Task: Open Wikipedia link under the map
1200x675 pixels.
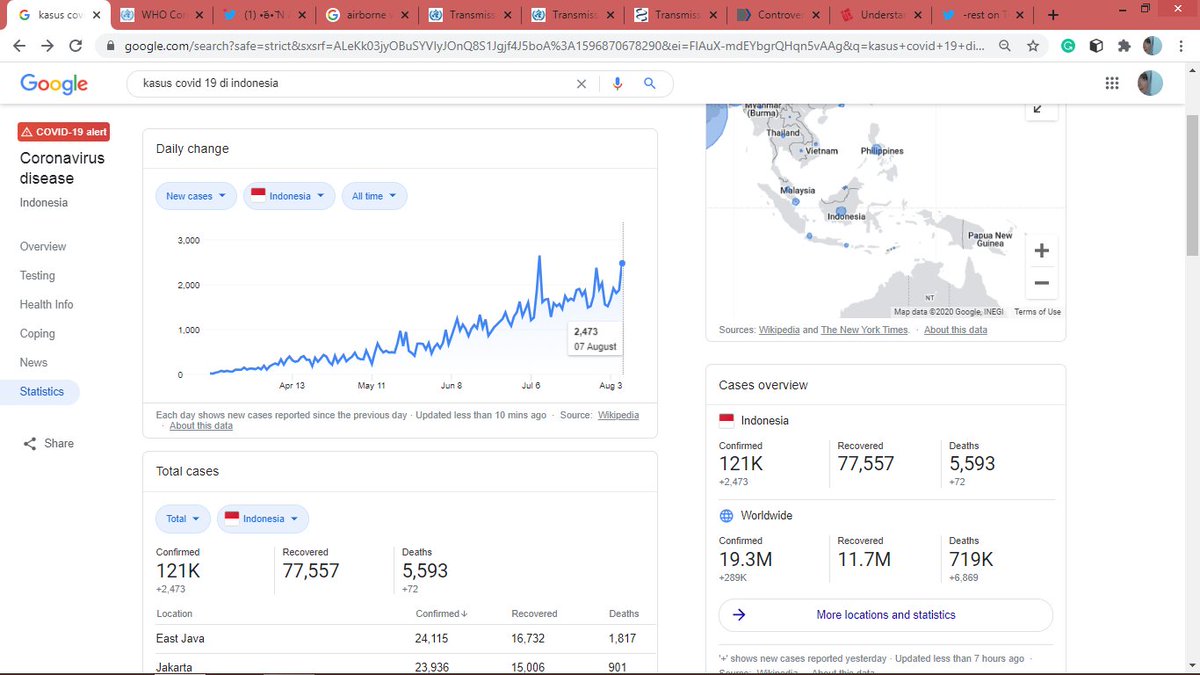Action: click(779, 330)
